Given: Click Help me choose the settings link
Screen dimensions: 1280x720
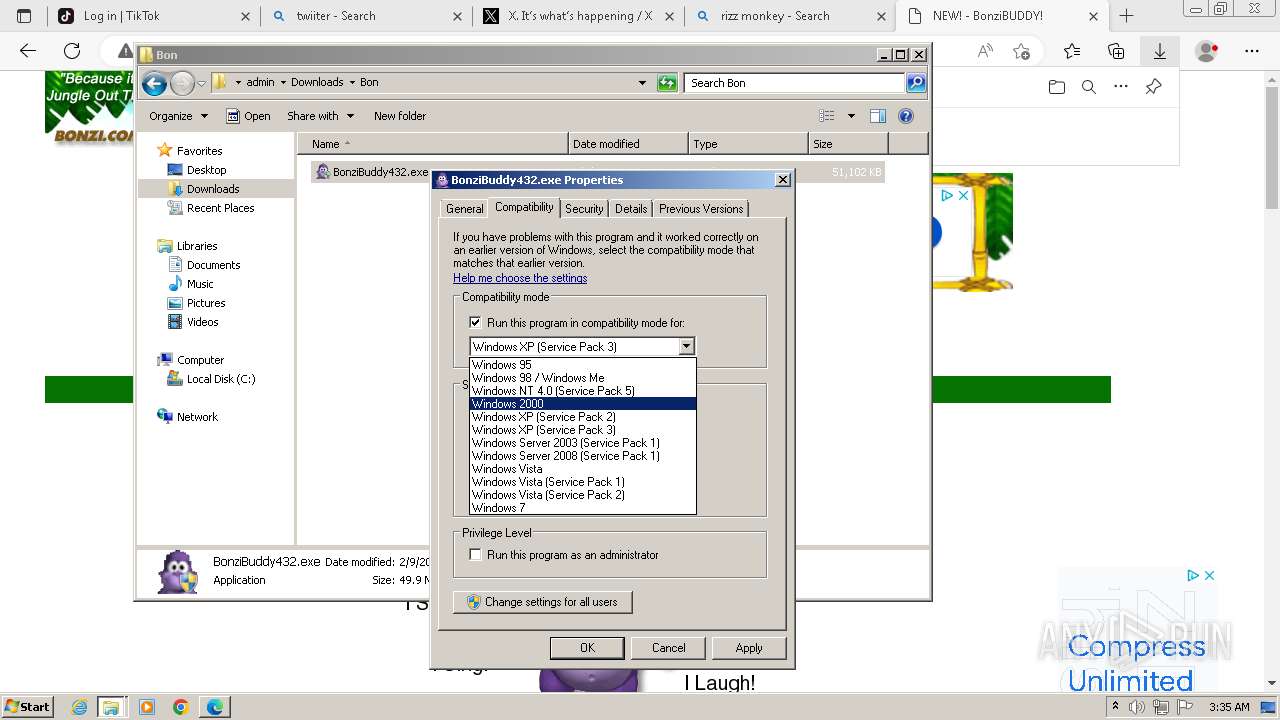Looking at the screenshot, I should click(x=520, y=278).
